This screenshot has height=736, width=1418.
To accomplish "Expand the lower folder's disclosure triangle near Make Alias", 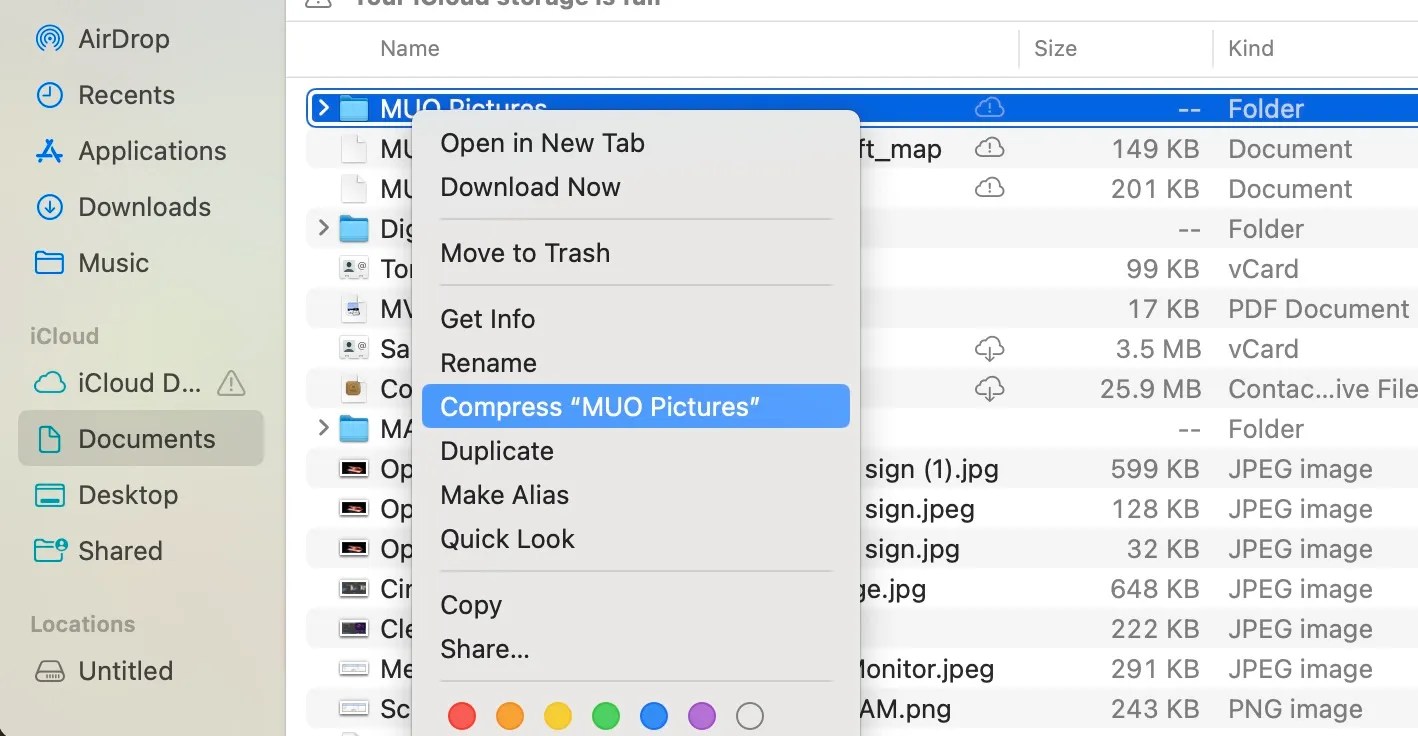I will pyautogui.click(x=322, y=429).
